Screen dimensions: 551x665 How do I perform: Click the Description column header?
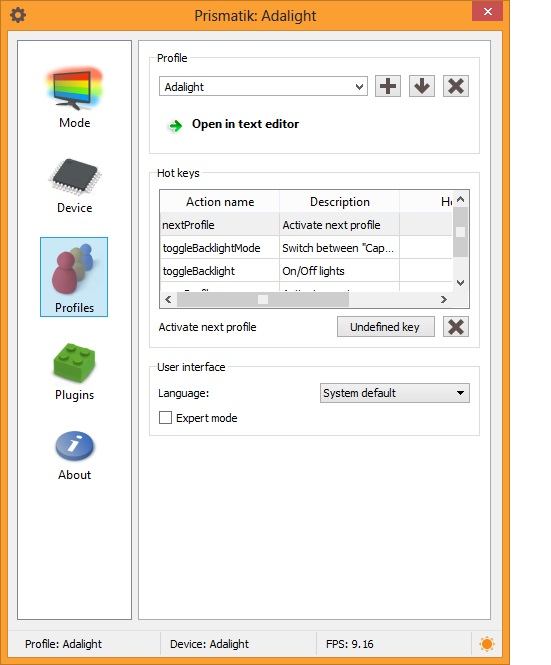pos(339,201)
